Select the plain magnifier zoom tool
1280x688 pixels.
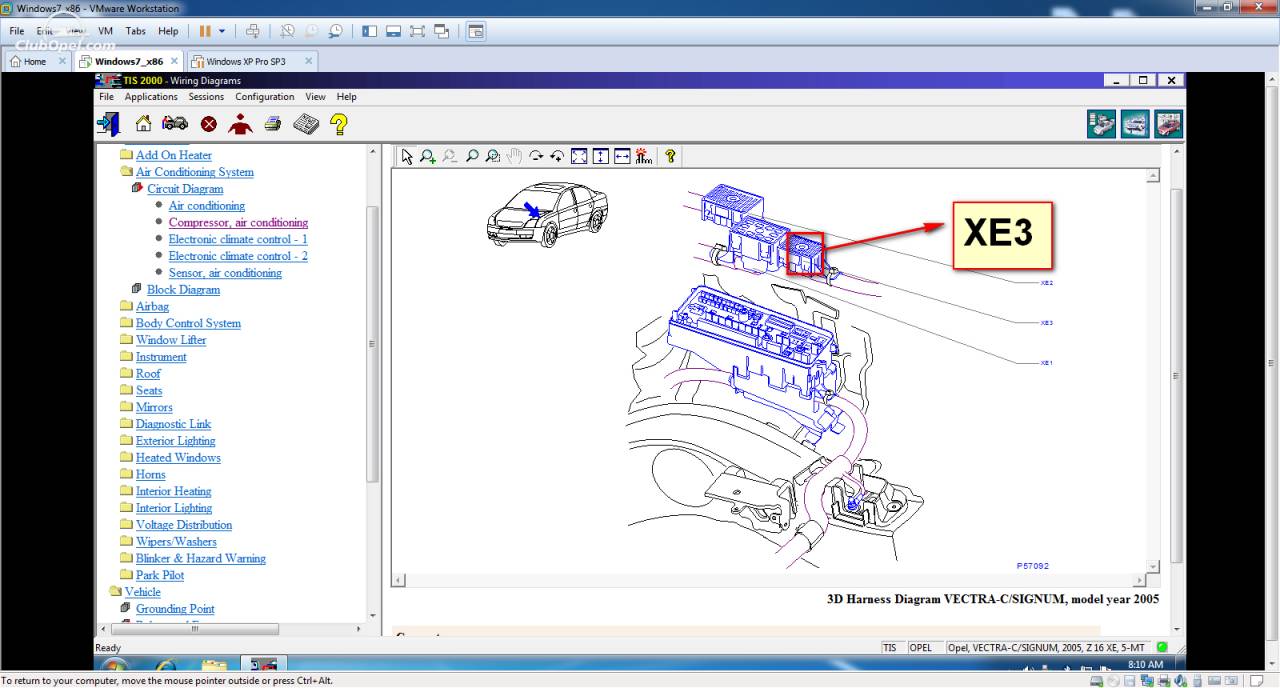[472, 156]
